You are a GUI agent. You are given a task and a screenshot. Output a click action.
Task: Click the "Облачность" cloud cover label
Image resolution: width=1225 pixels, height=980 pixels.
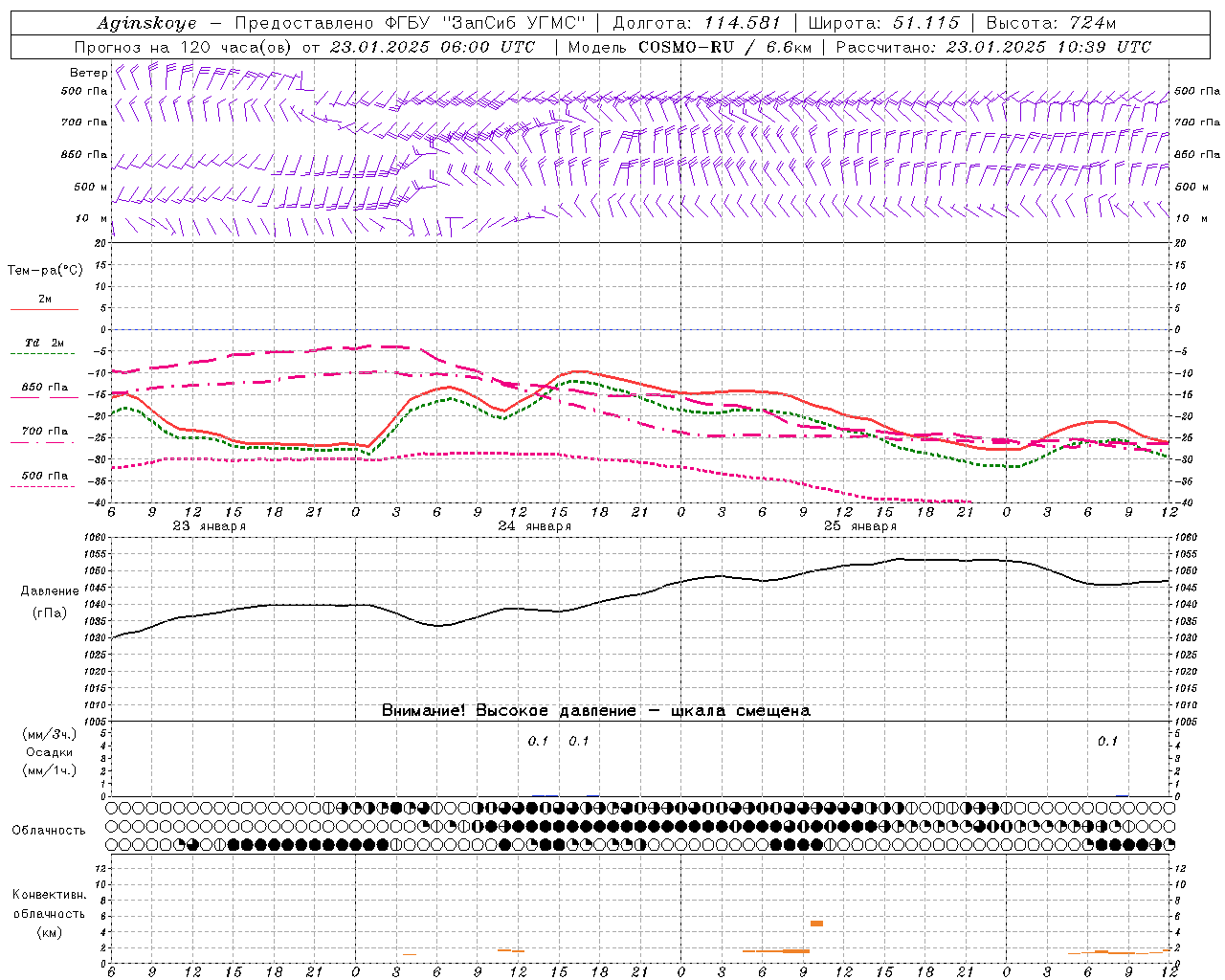pos(49,830)
